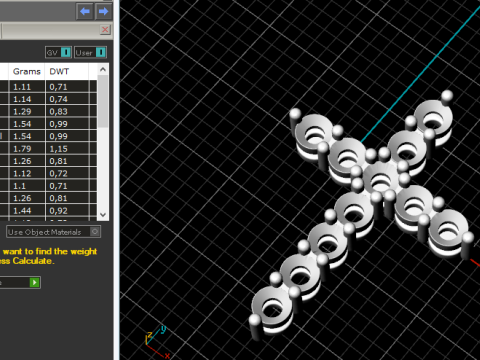Select the 1.29 grams cell
480x360 pixels.
27,112
